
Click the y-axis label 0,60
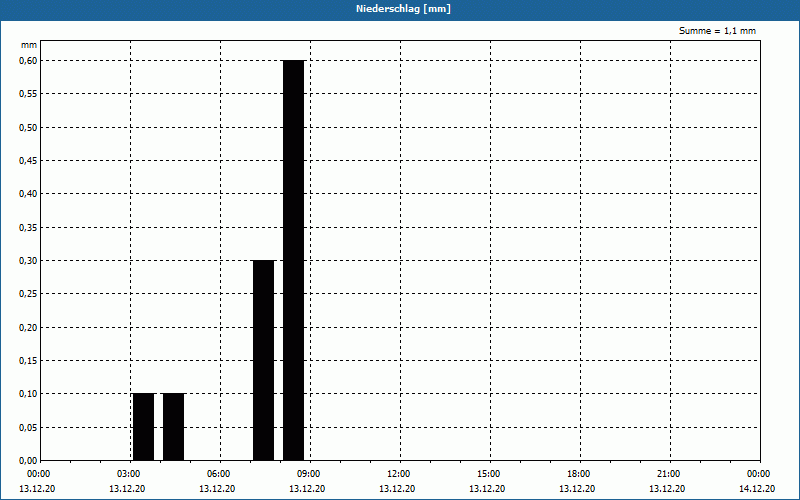click(x=28, y=61)
